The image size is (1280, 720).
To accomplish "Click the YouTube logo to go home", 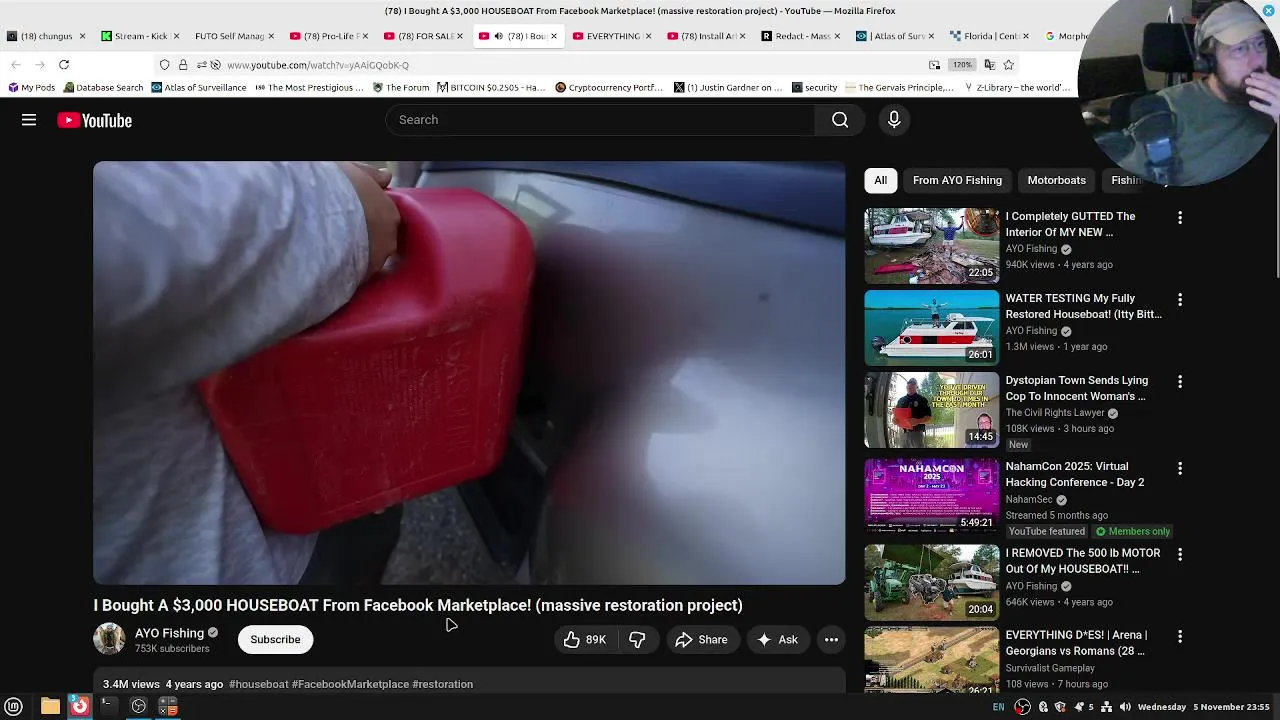I will 94,120.
